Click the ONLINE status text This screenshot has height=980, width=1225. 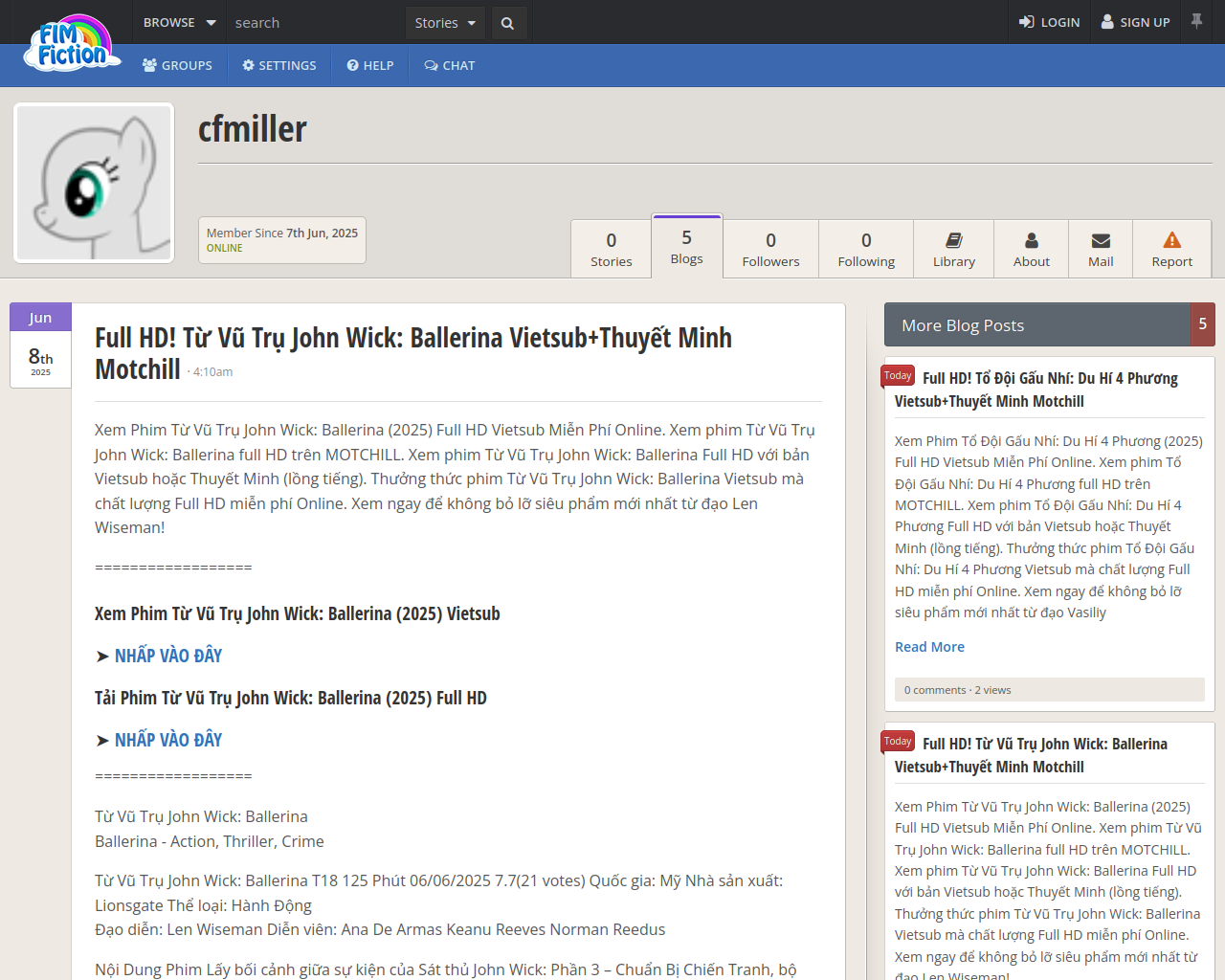pyautogui.click(x=225, y=249)
